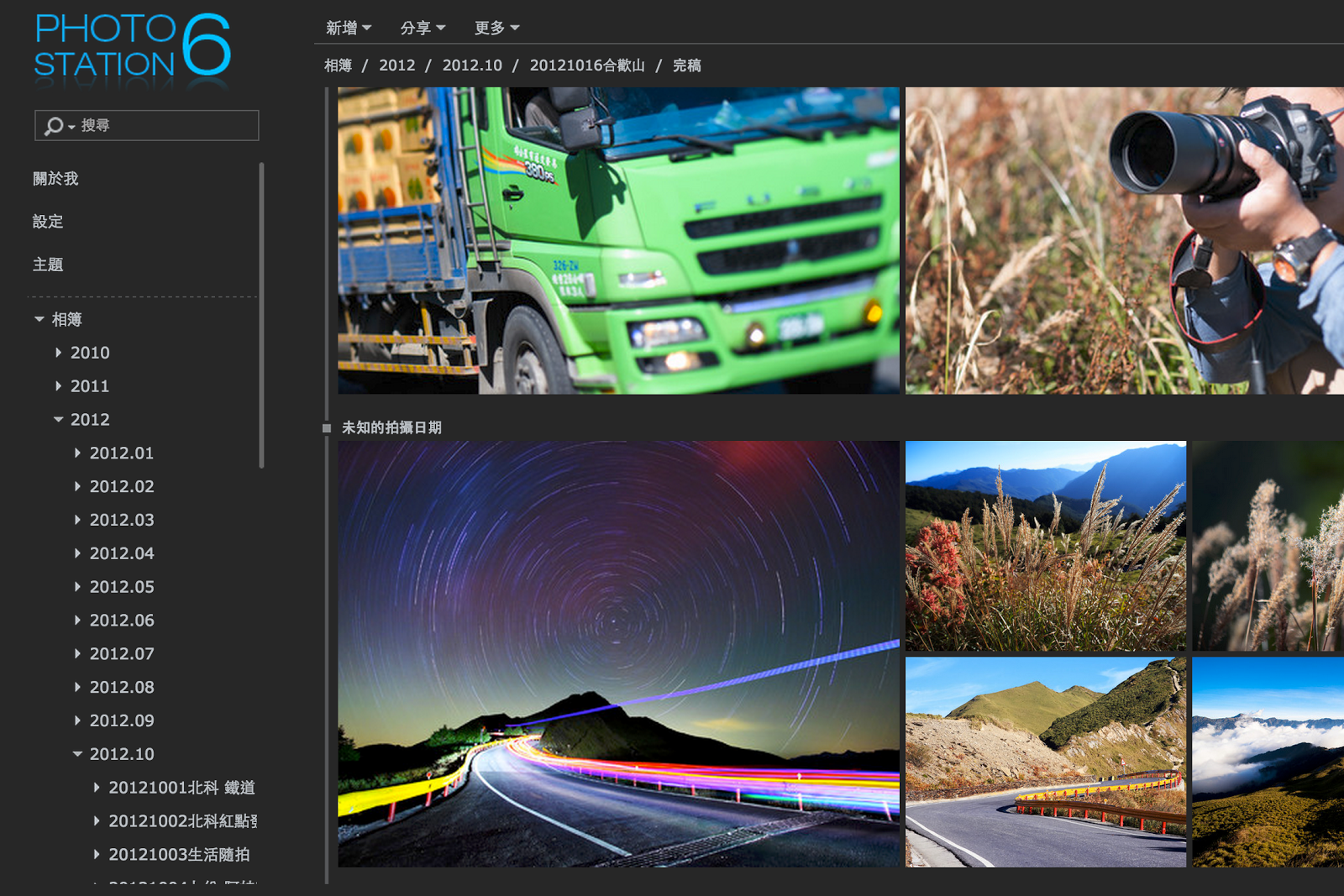This screenshot has width=1344, height=896.
Task: Open the 20121001北科 鐵道 album
Action: coord(181,788)
